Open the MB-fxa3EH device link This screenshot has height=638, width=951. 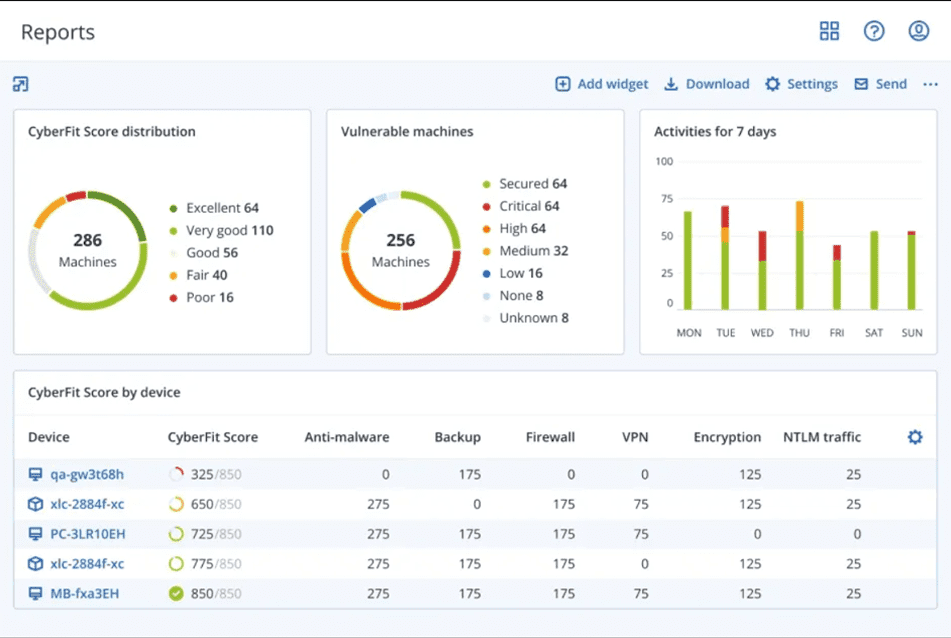(84, 594)
